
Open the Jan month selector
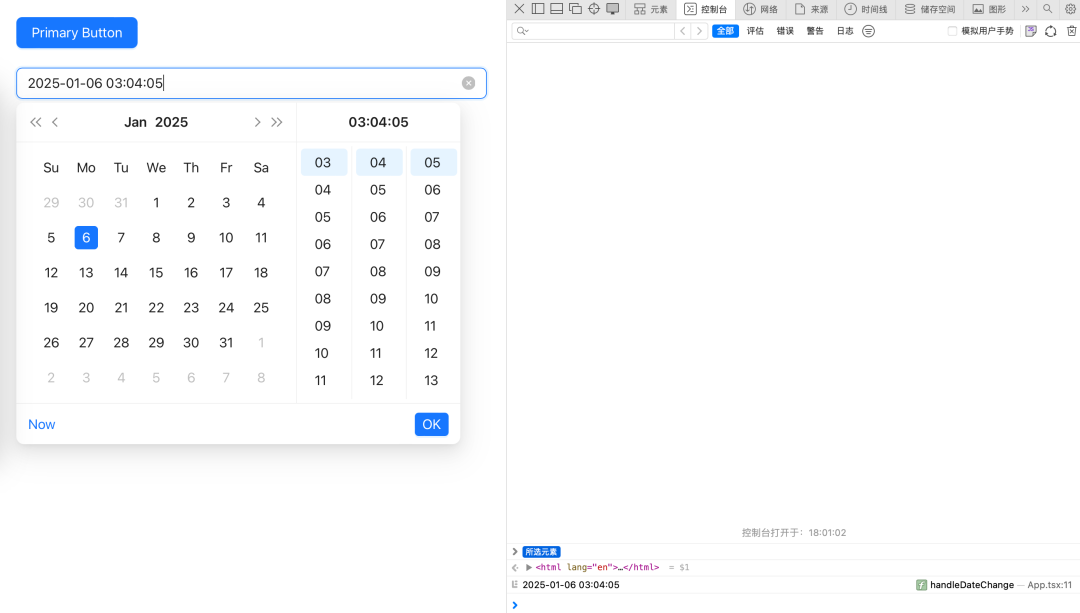tap(136, 122)
